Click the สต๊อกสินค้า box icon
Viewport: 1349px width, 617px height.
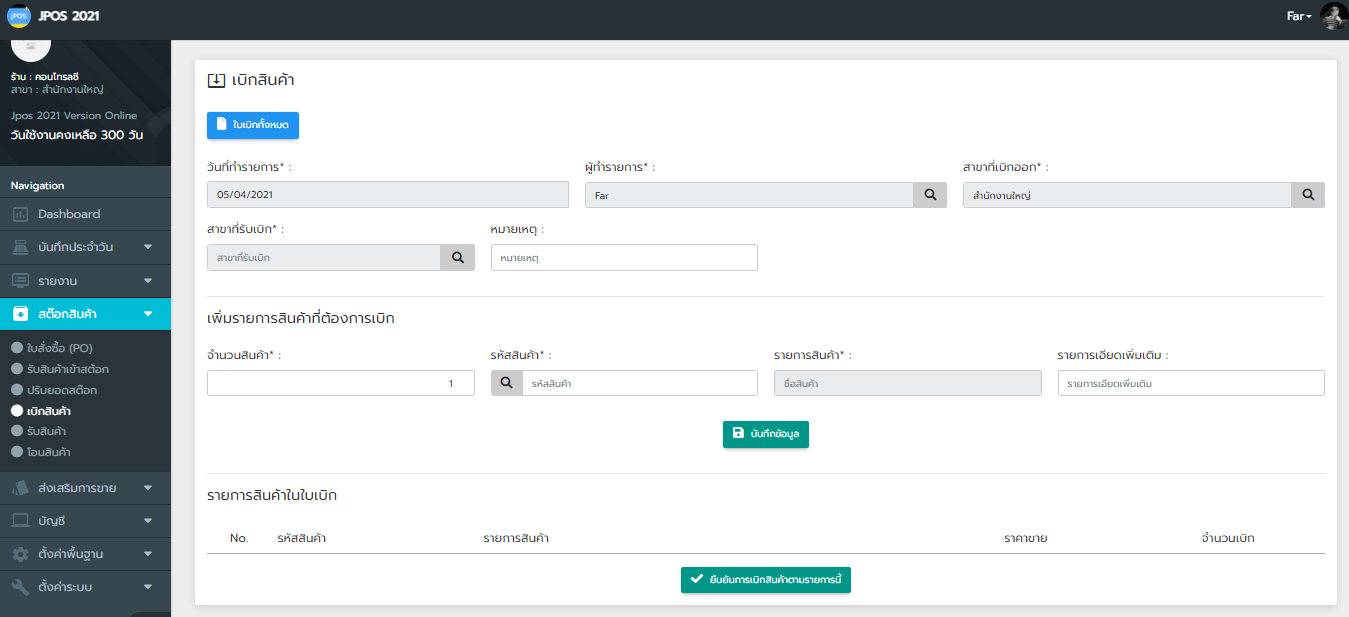coord(20,314)
